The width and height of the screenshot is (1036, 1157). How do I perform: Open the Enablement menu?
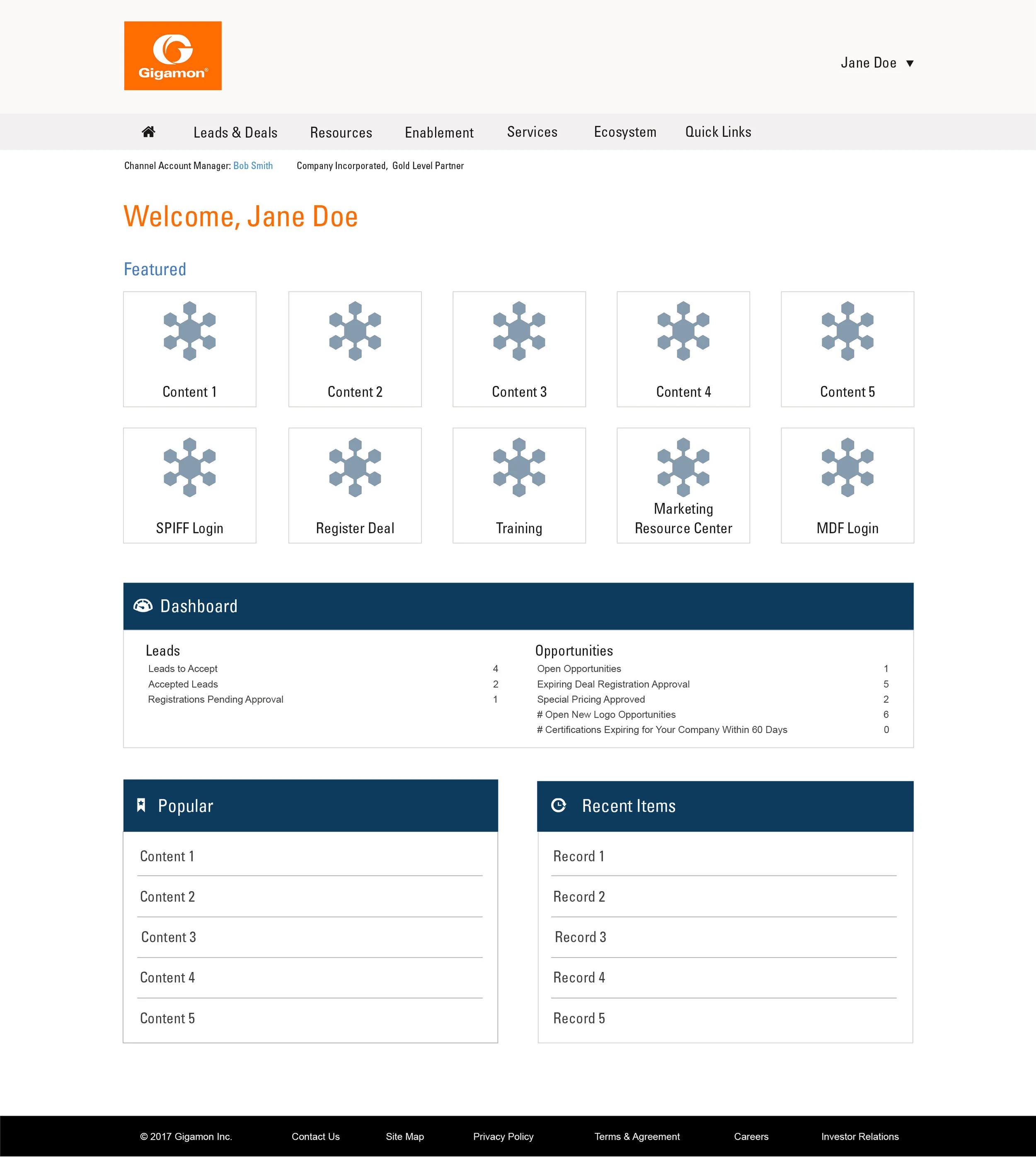439,133
